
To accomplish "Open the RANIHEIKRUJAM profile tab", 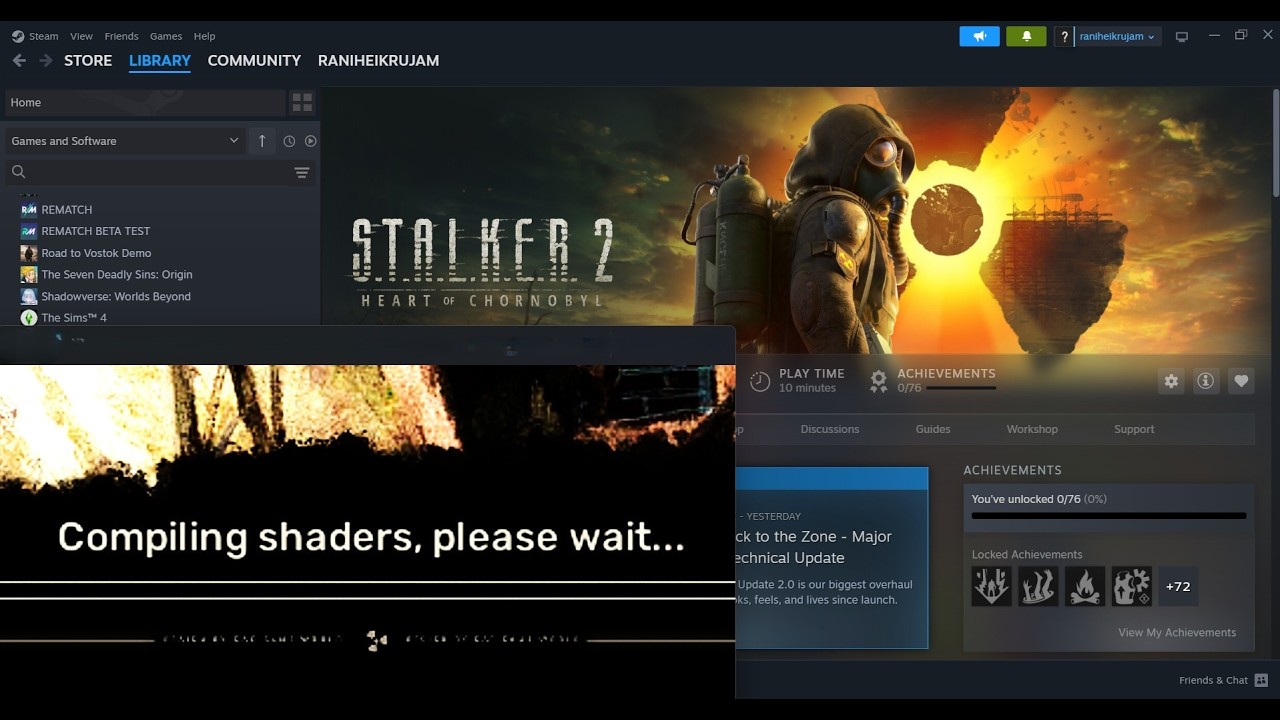I will tap(378, 61).
